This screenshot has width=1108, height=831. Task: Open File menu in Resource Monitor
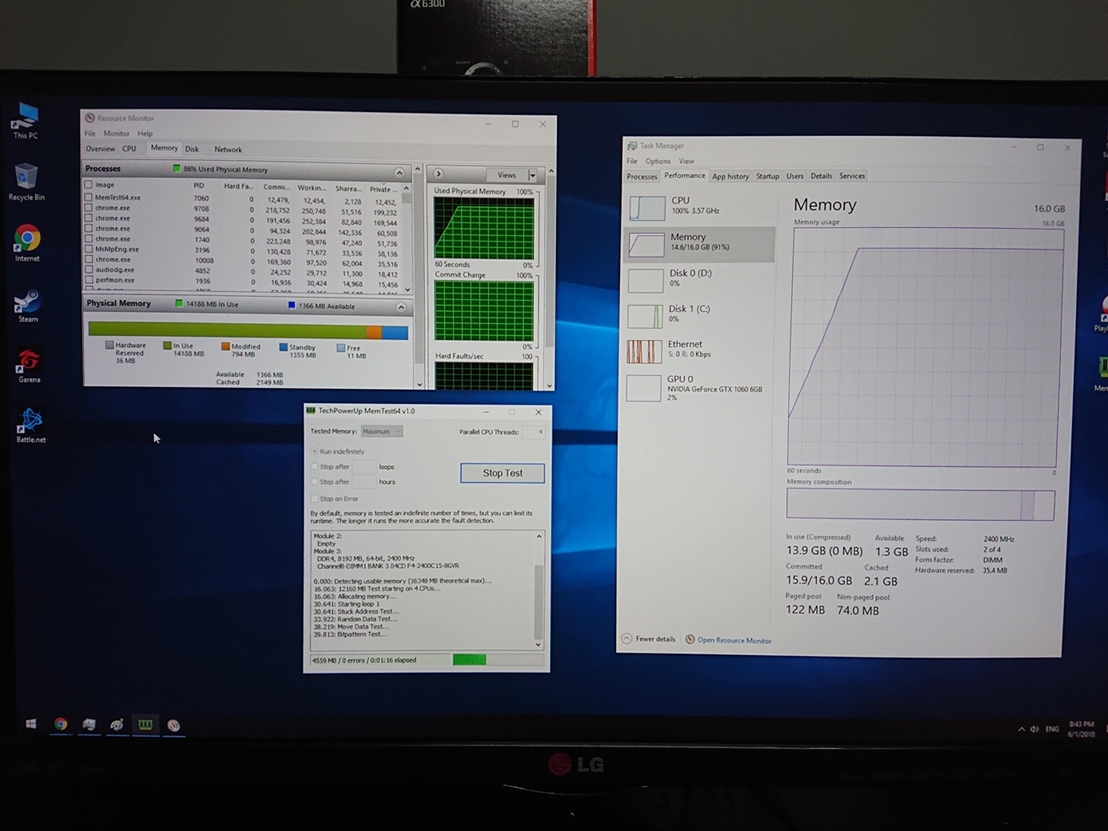(90, 133)
